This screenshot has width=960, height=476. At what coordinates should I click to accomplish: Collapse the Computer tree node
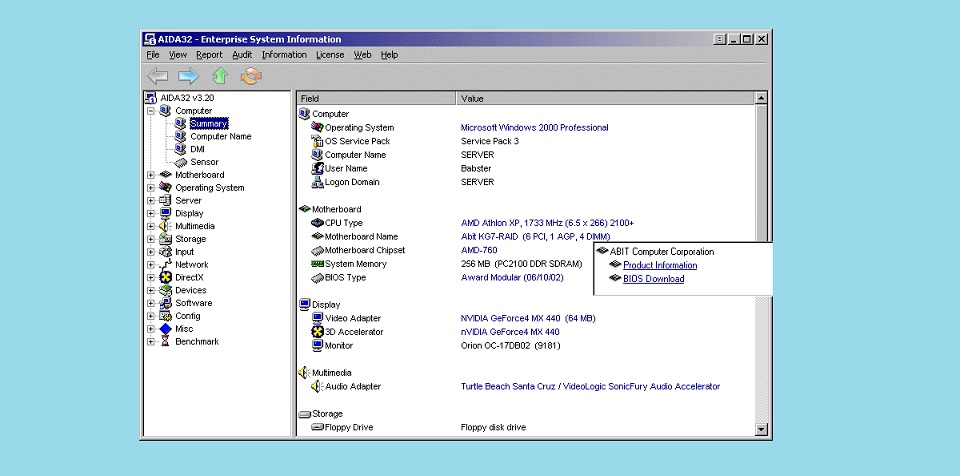(x=151, y=111)
